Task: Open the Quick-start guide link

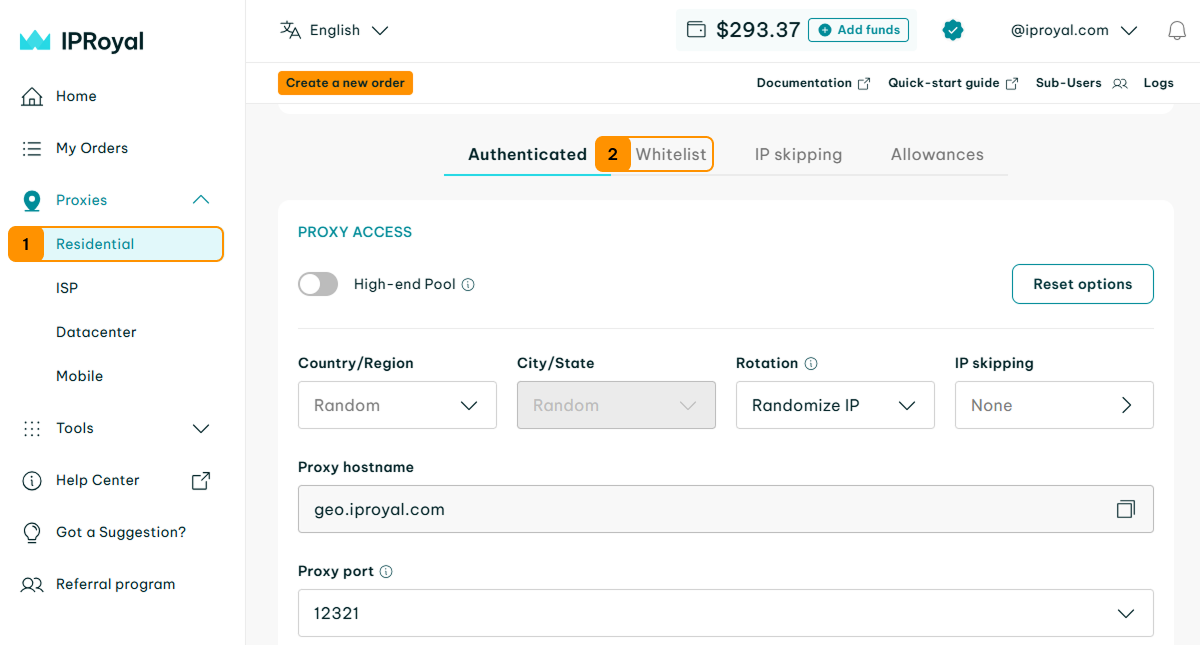Action: pyautogui.click(x=944, y=83)
